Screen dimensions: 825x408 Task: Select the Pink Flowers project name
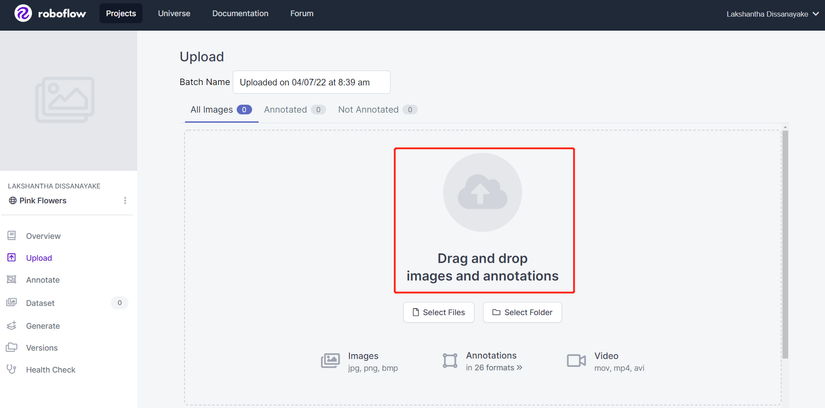pos(43,201)
